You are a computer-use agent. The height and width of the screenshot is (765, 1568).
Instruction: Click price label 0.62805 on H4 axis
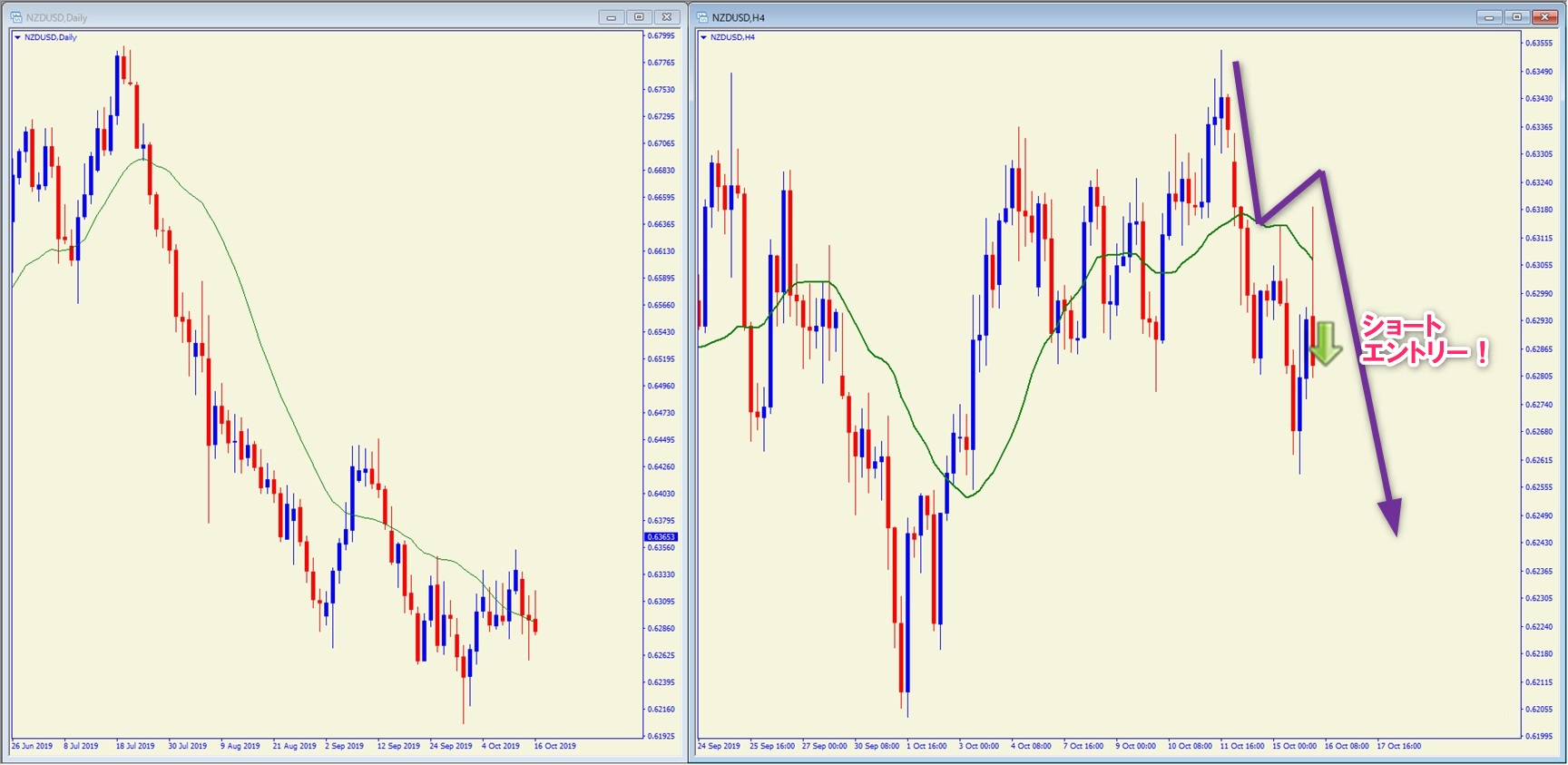coord(1539,377)
